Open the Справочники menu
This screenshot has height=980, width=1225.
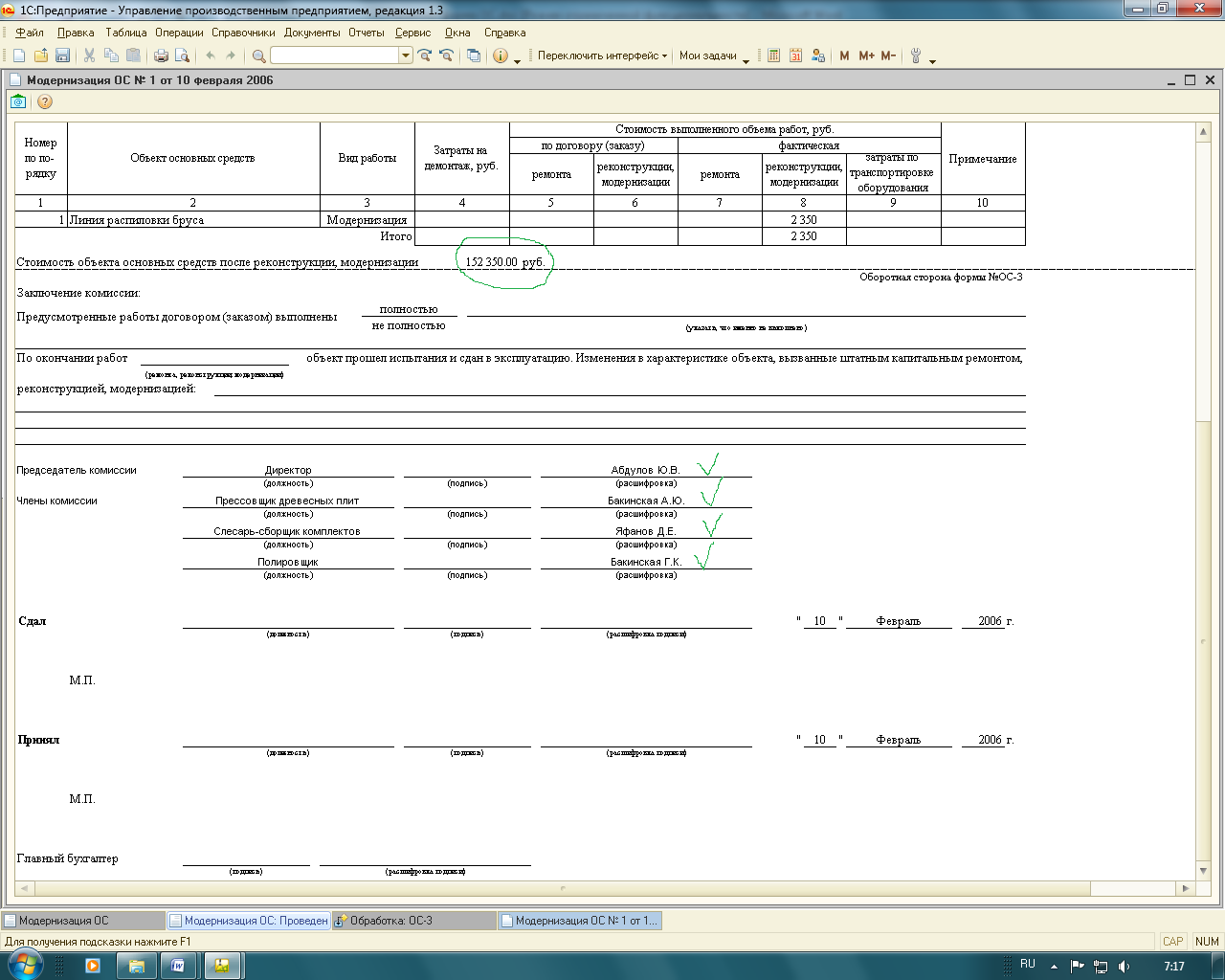(x=243, y=33)
